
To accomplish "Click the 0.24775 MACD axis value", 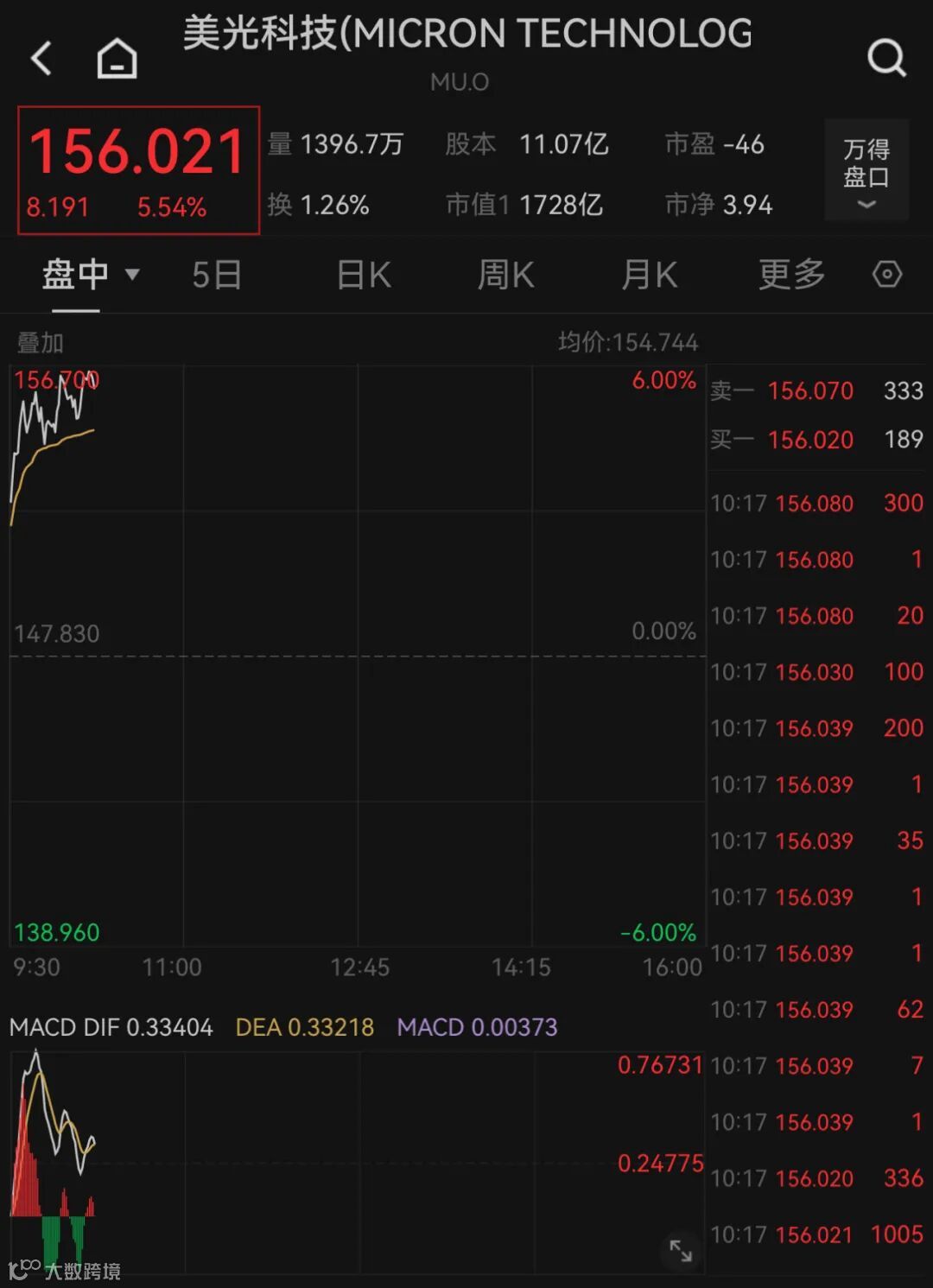I will (x=660, y=1164).
